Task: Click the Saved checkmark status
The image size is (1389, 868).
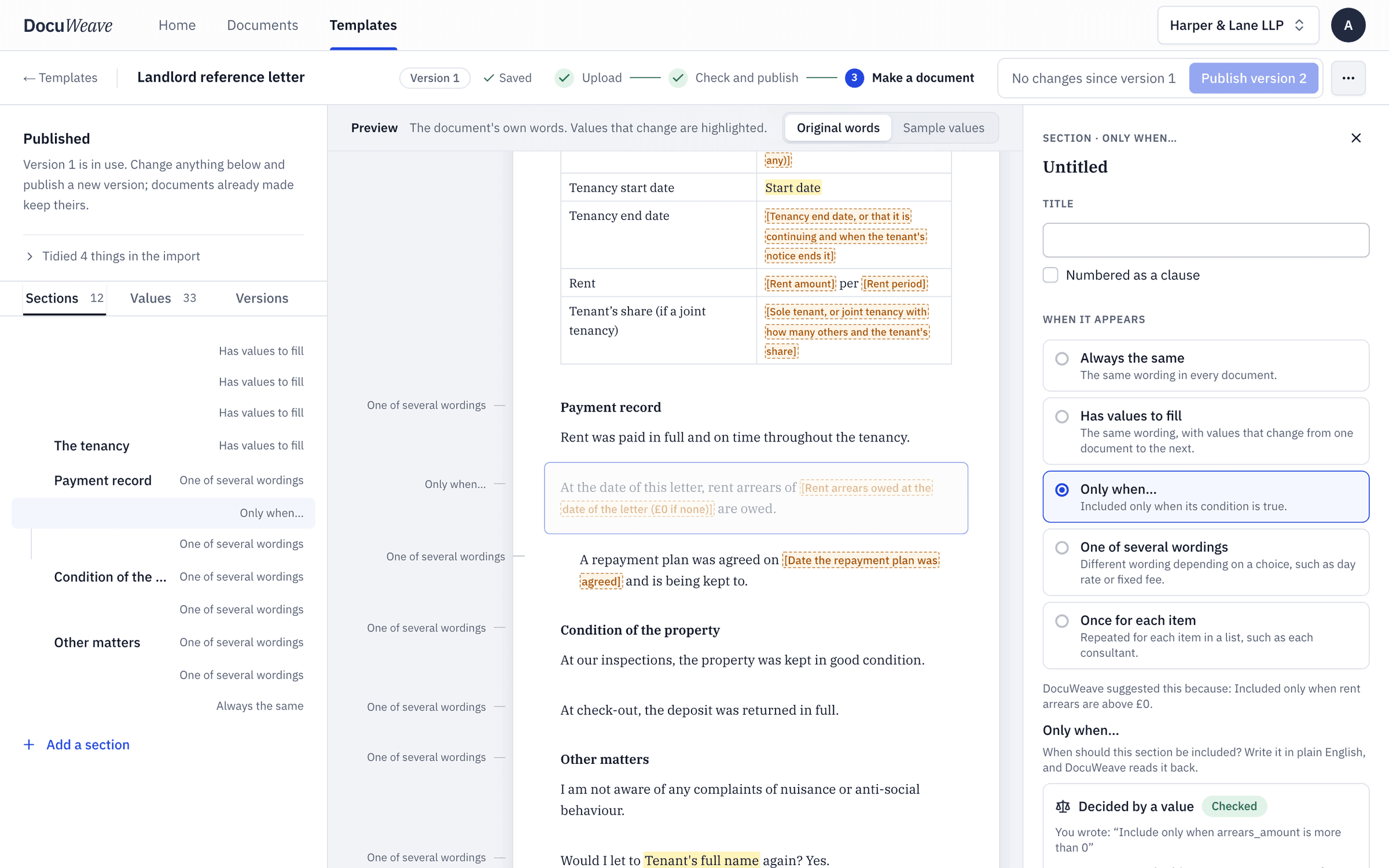Action: 508,78
